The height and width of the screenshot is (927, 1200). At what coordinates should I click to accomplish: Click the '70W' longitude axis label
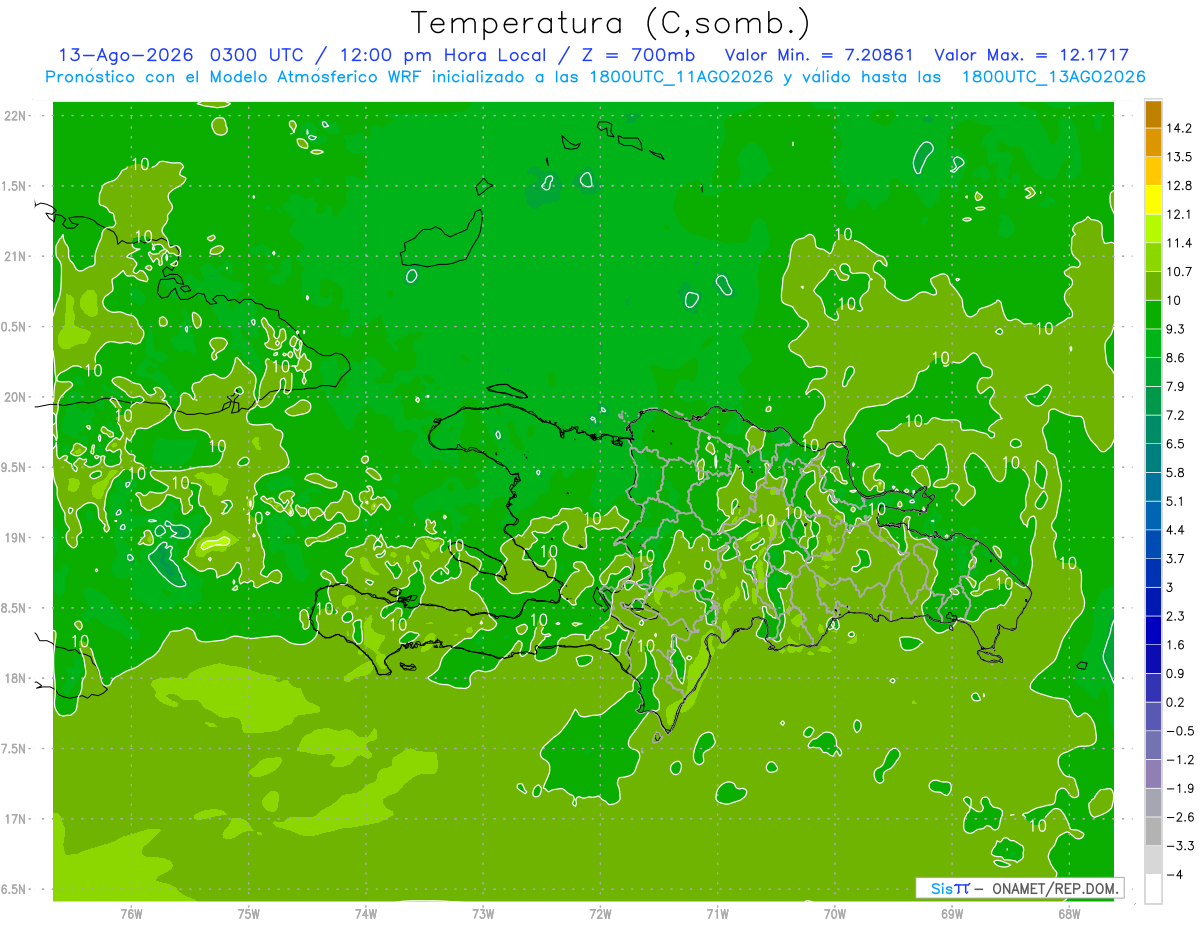[834, 913]
